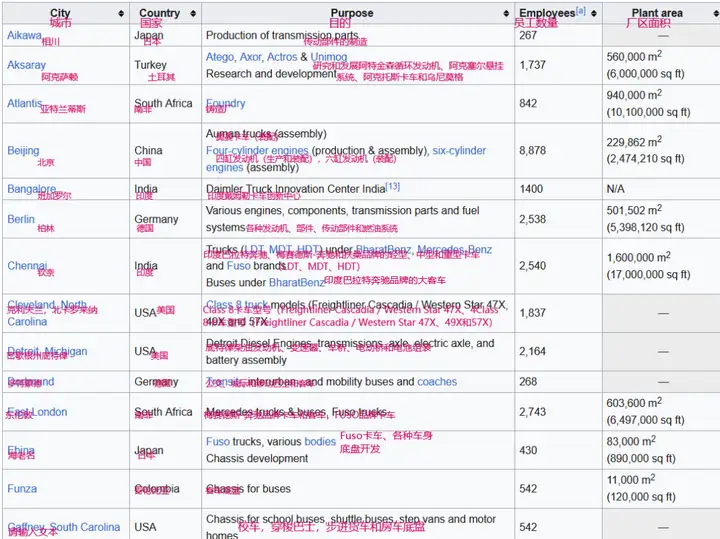Select plant area 229,862 m²

click(x=634, y=142)
